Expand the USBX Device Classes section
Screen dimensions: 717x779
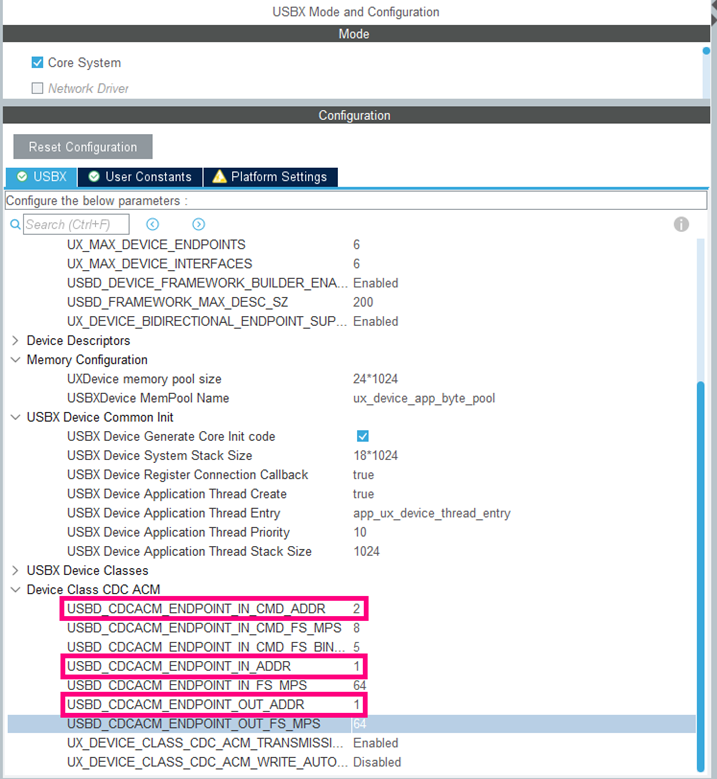coord(15,570)
